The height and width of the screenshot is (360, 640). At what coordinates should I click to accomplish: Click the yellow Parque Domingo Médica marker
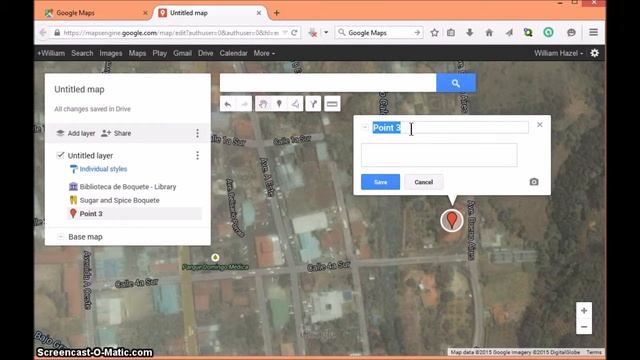215,257
